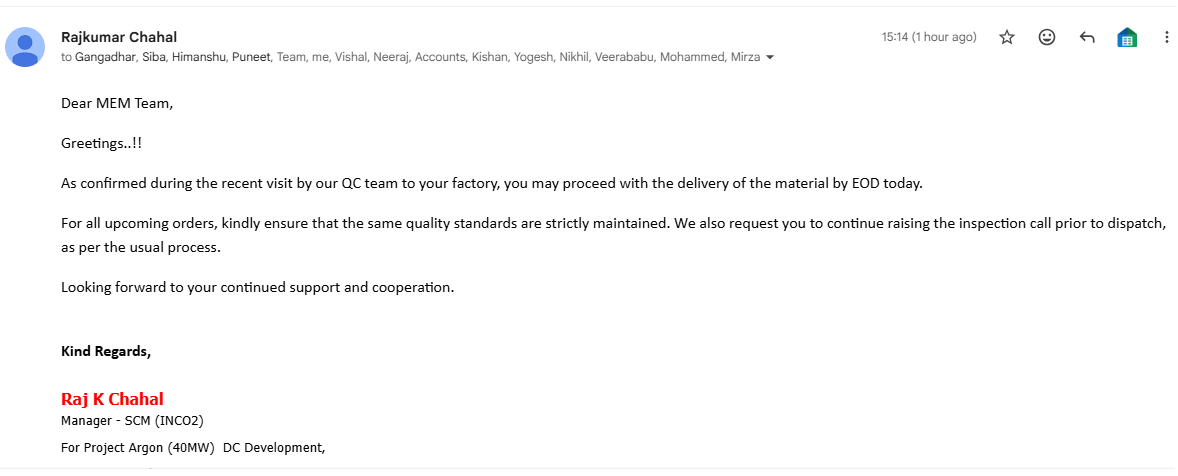Add an emoji reaction to the email
Screen dimensions: 1178x476
(x=1047, y=38)
